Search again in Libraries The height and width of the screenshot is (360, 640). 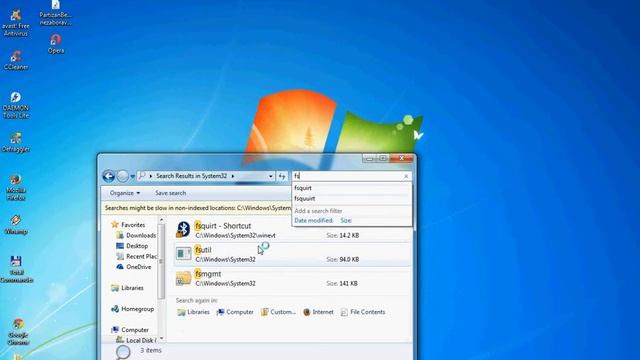[x=193, y=312]
